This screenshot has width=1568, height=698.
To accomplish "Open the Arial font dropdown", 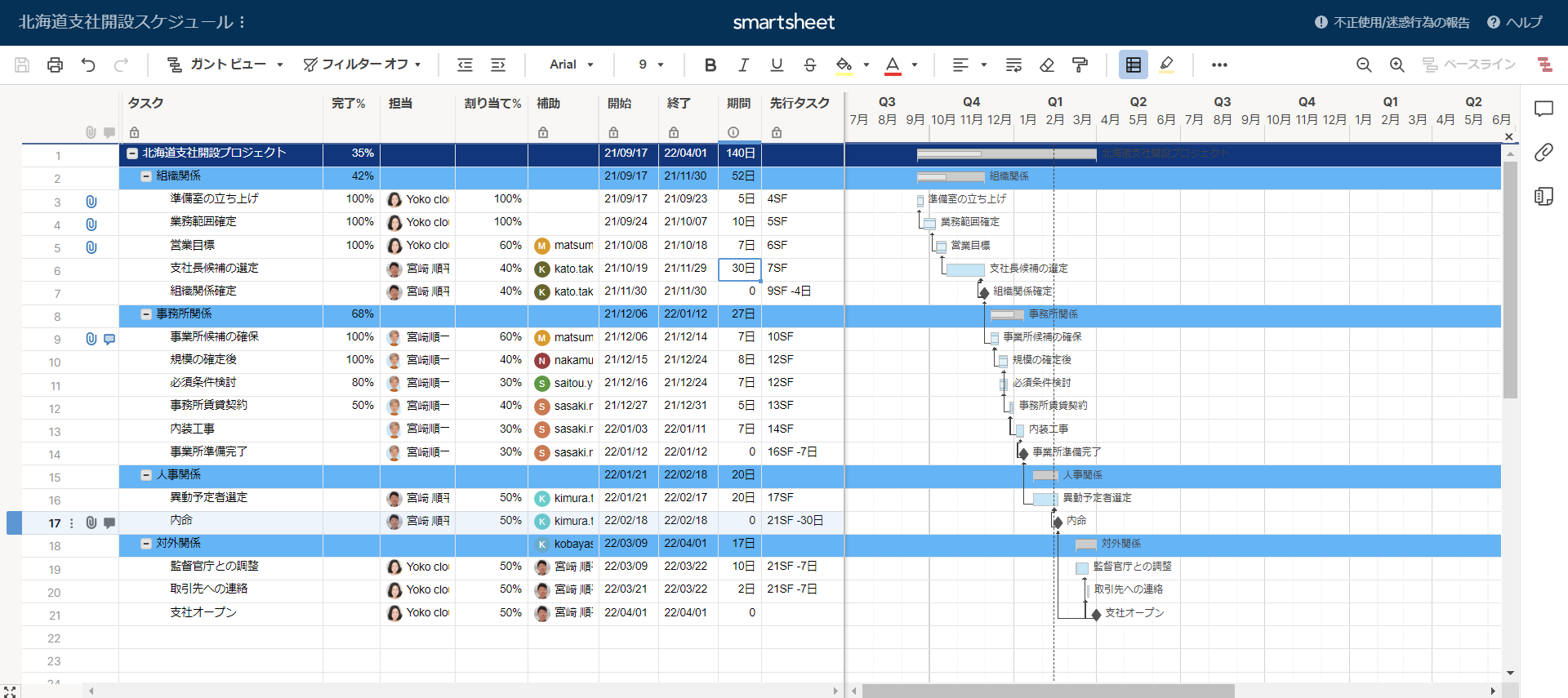I will click(x=572, y=64).
